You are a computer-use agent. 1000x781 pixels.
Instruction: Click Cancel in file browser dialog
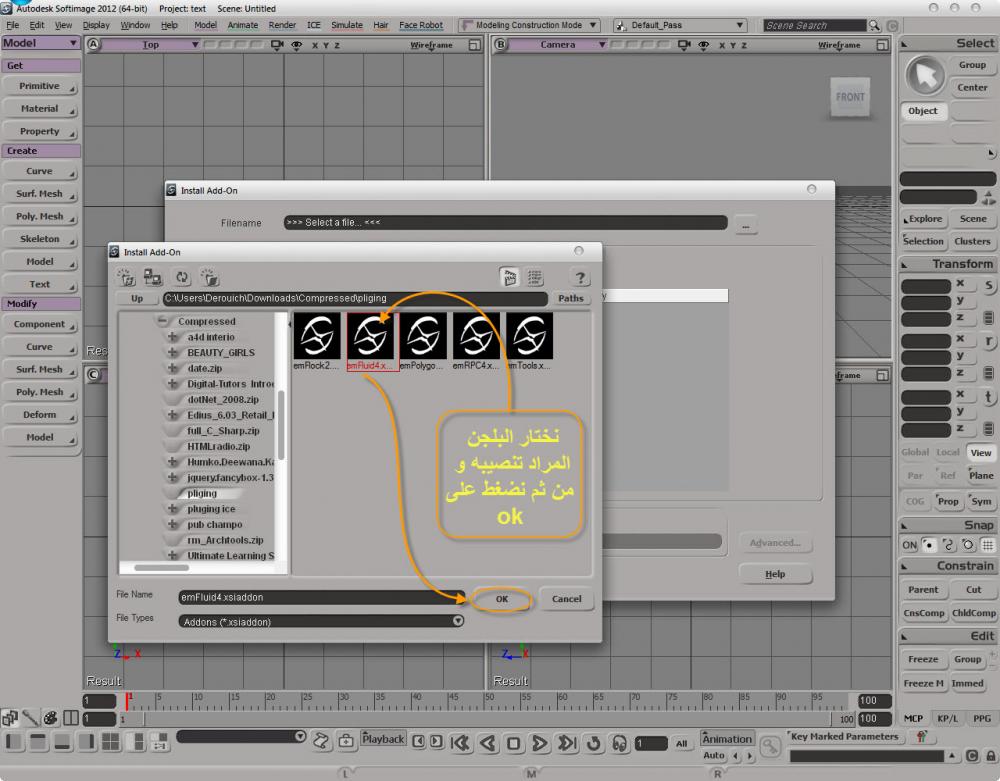[x=566, y=599]
